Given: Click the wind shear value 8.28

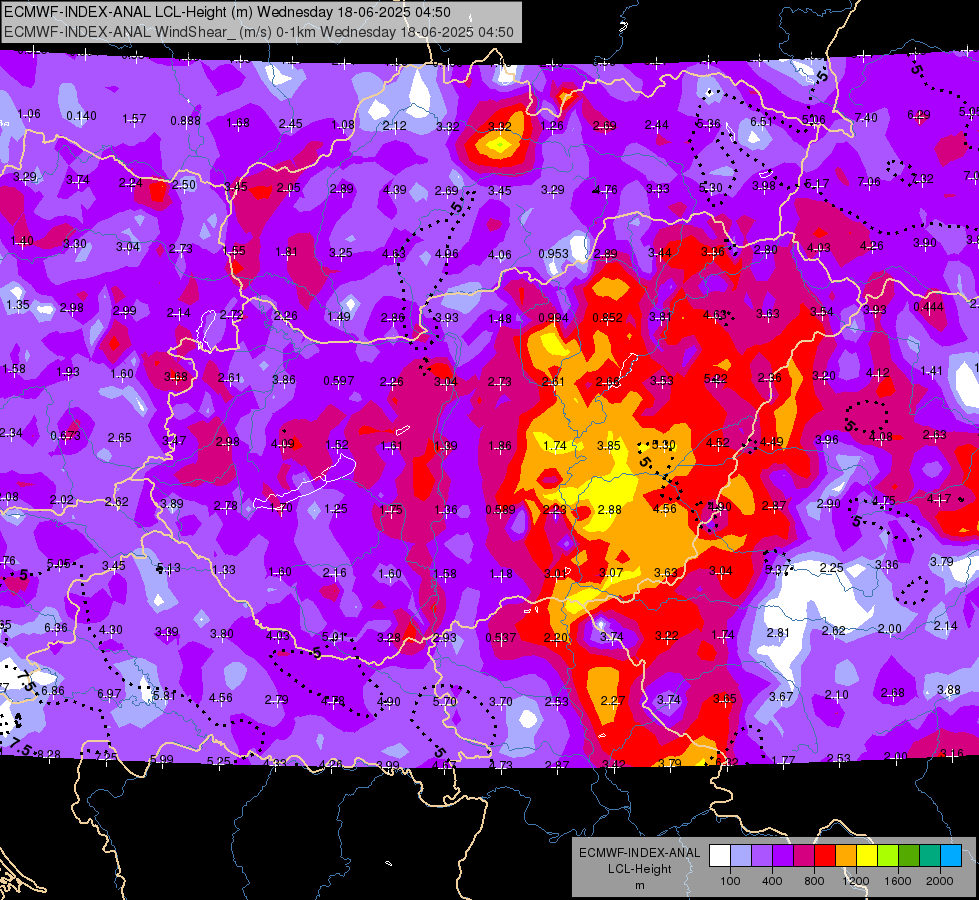Looking at the screenshot, I should pos(49,754).
